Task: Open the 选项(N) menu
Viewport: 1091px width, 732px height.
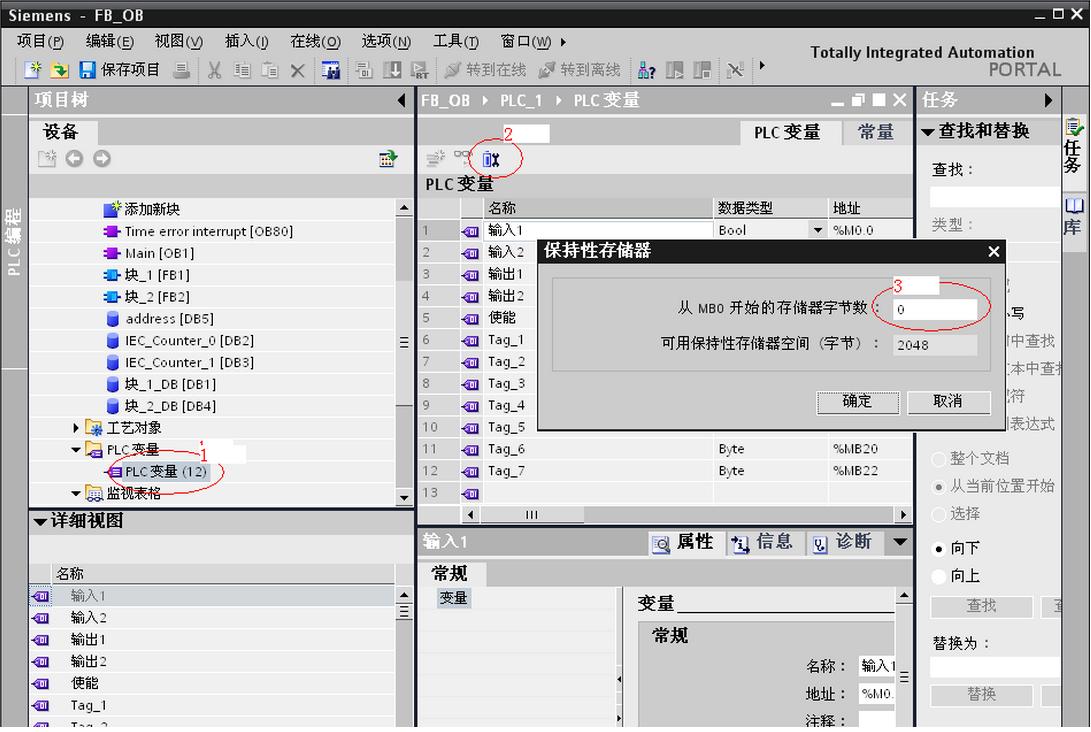Action: (x=386, y=42)
